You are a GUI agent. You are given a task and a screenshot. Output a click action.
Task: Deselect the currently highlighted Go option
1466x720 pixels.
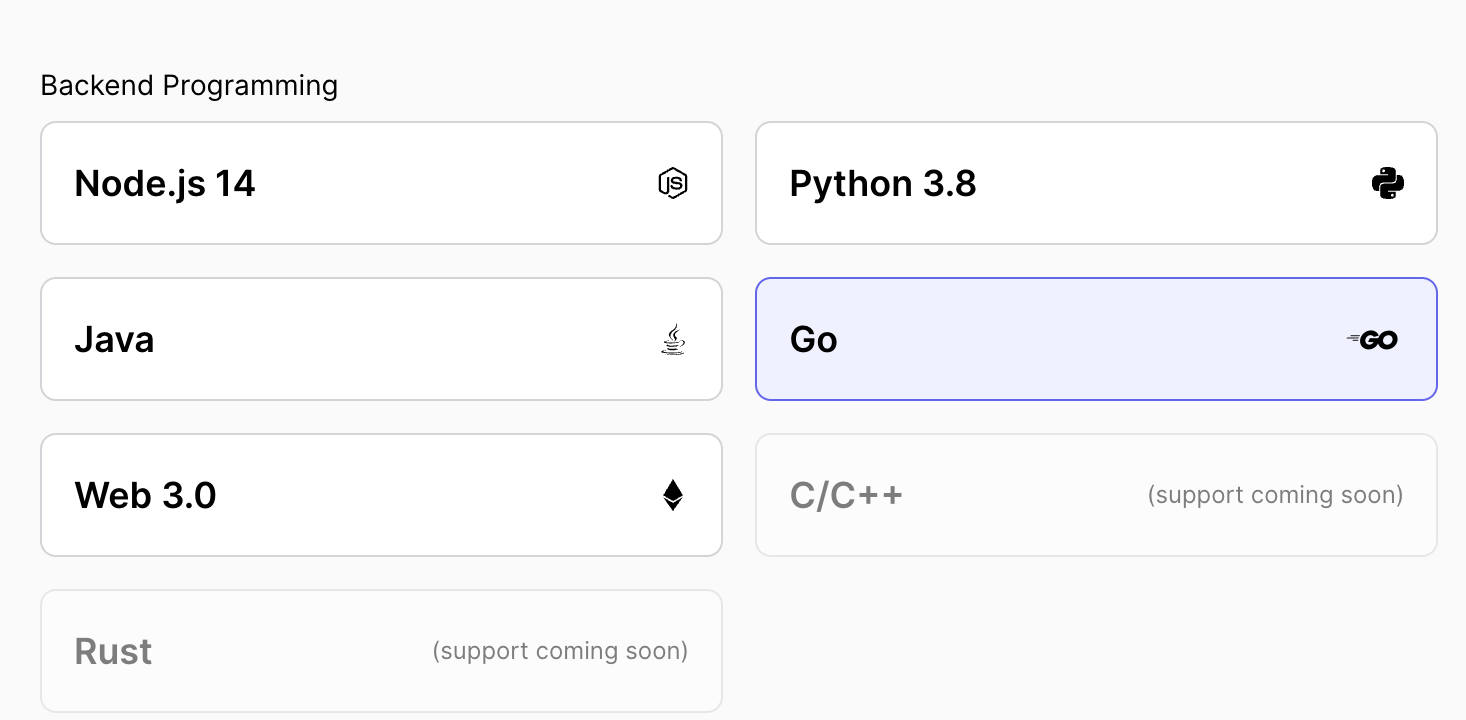coord(1096,339)
